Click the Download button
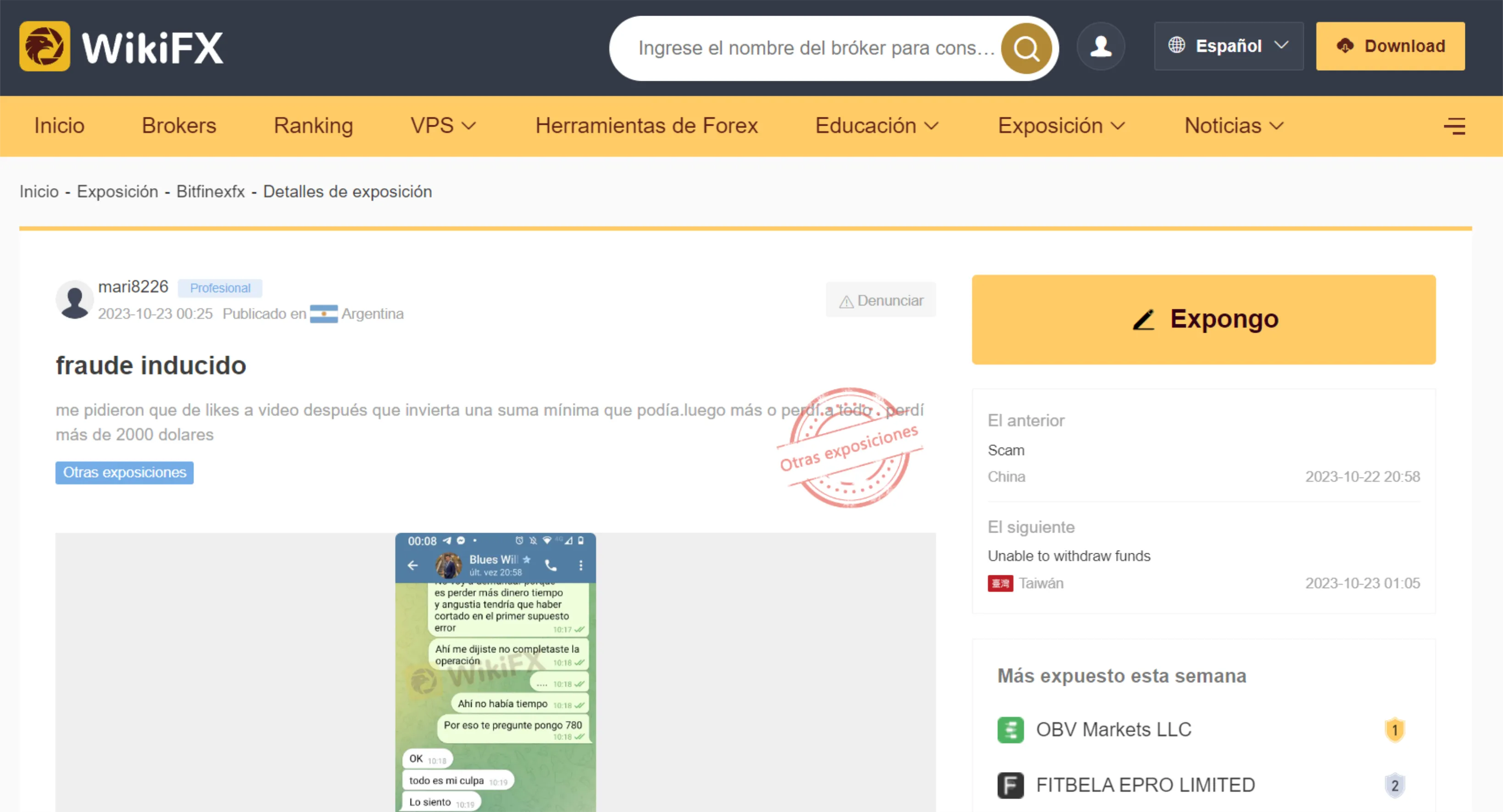The image size is (1503, 812). pyautogui.click(x=1390, y=46)
